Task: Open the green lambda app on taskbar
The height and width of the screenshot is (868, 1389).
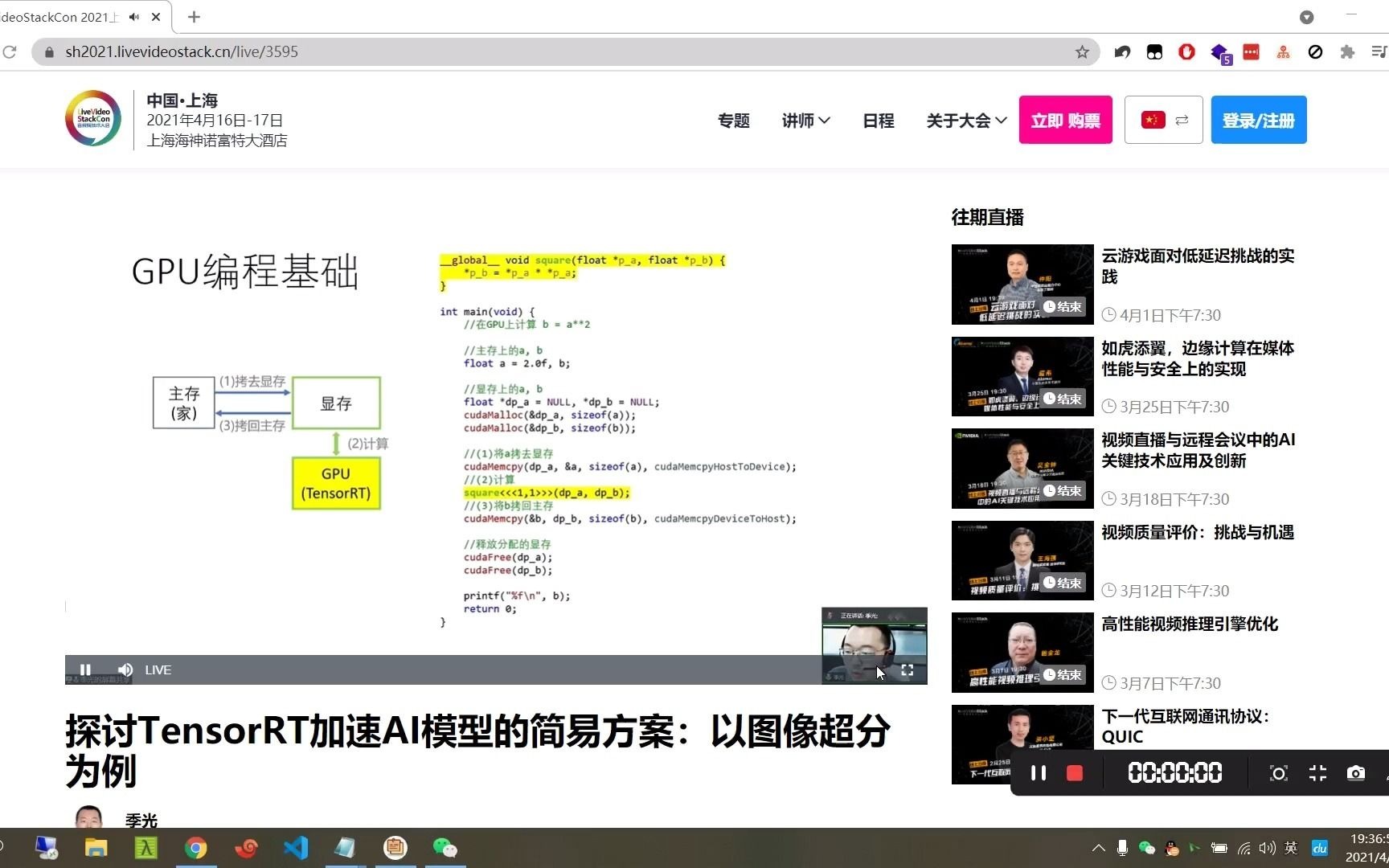Action: pyautogui.click(x=145, y=848)
